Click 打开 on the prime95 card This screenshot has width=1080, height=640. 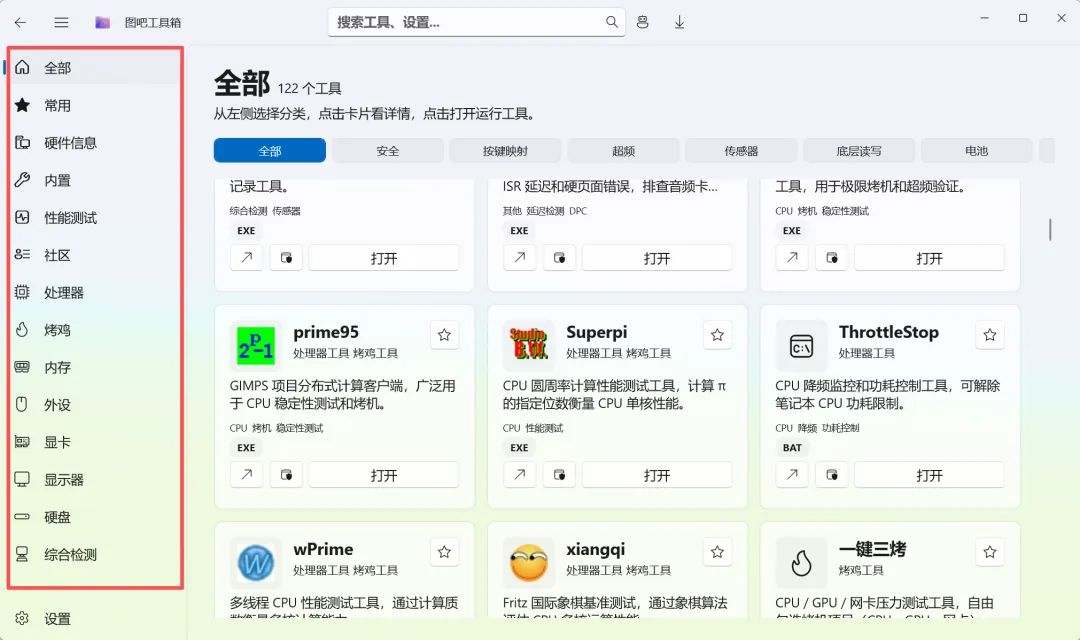(x=384, y=475)
